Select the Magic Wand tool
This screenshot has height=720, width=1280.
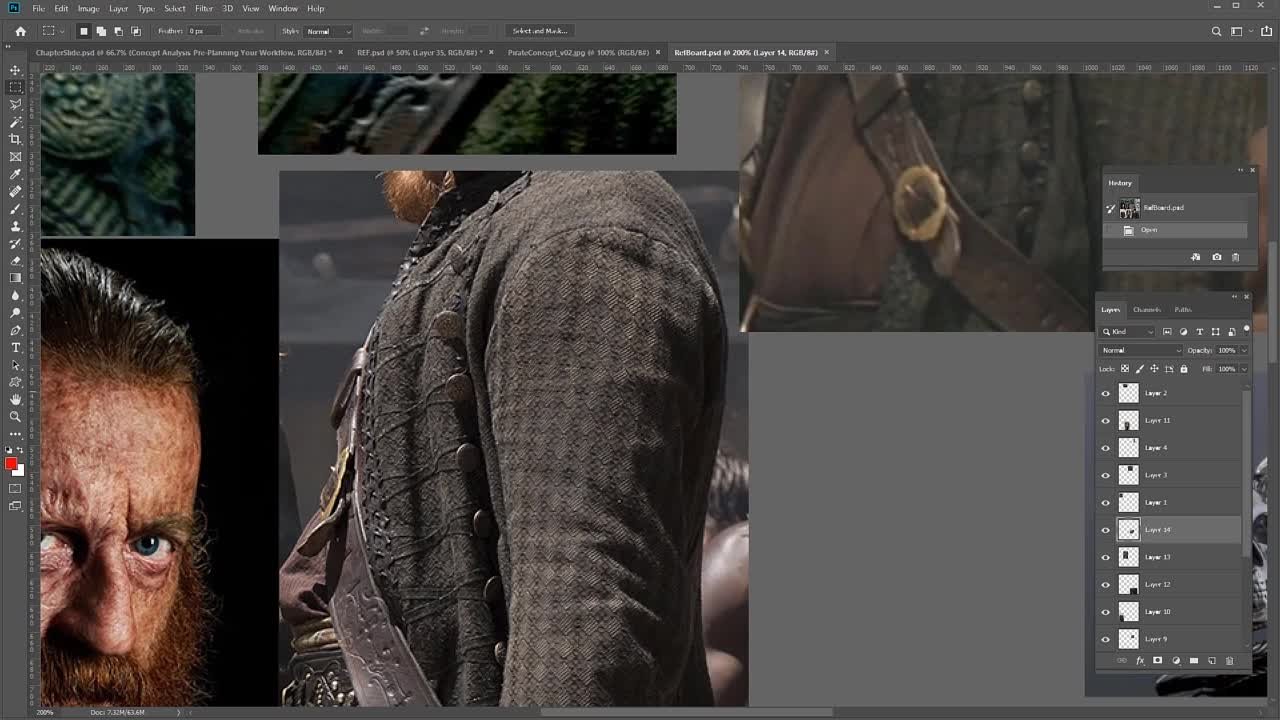(15, 122)
